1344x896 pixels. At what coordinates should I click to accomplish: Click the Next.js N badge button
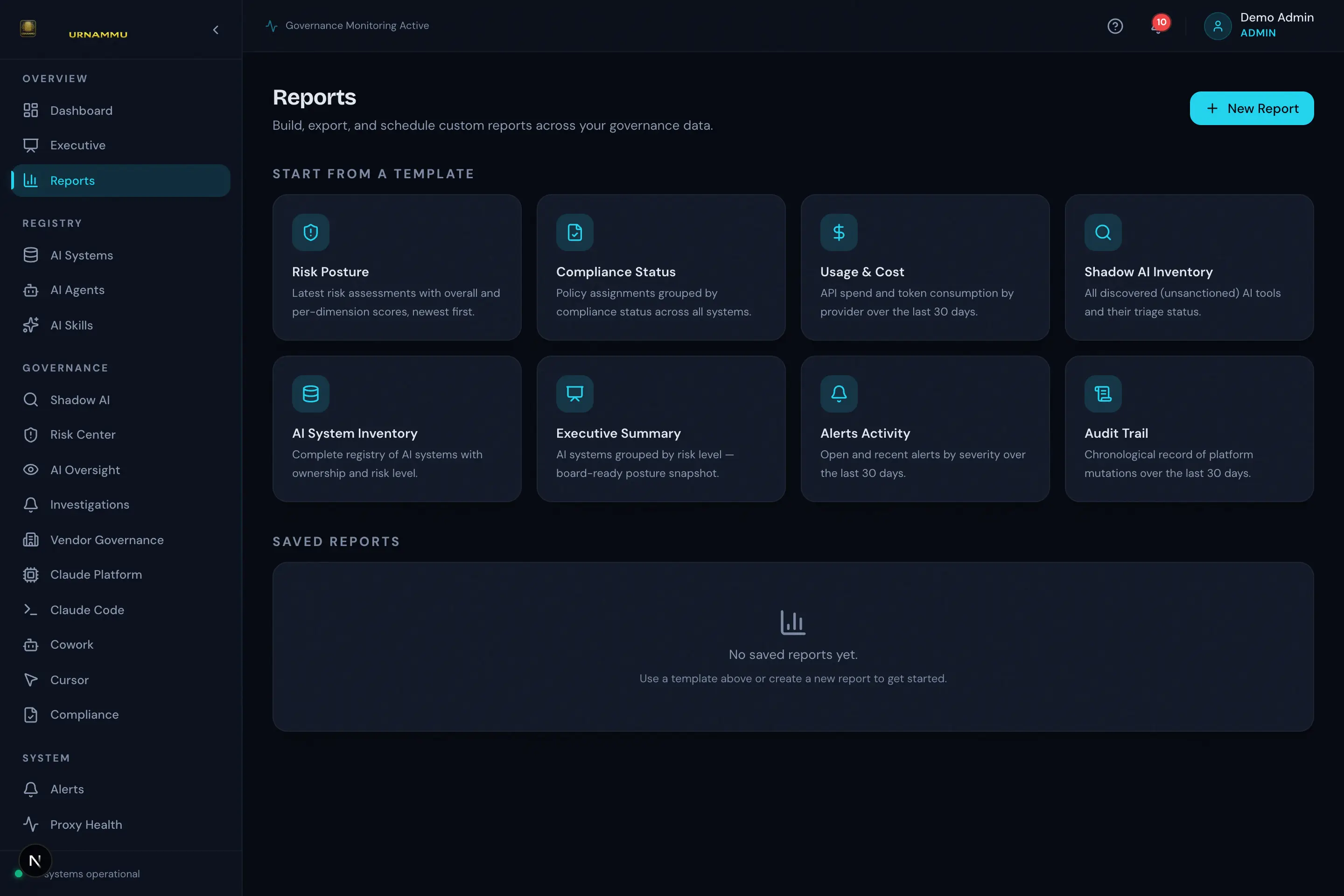tap(35, 861)
